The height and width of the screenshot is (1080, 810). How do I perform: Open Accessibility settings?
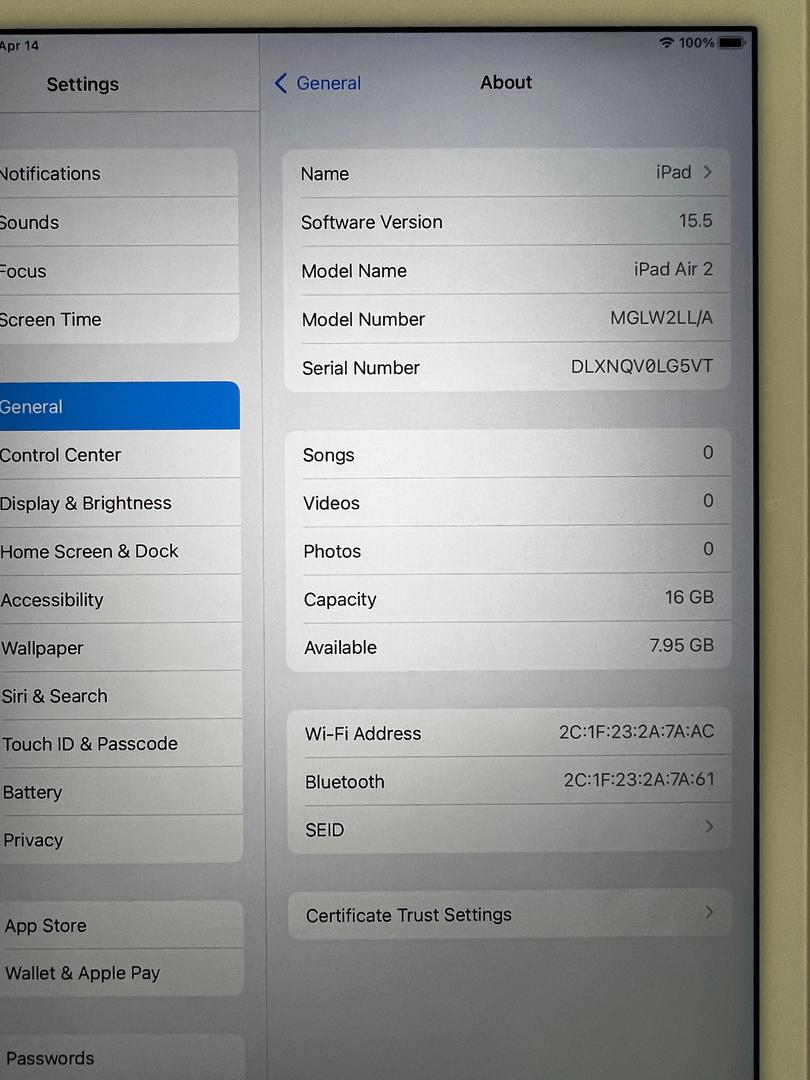(120, 599)
